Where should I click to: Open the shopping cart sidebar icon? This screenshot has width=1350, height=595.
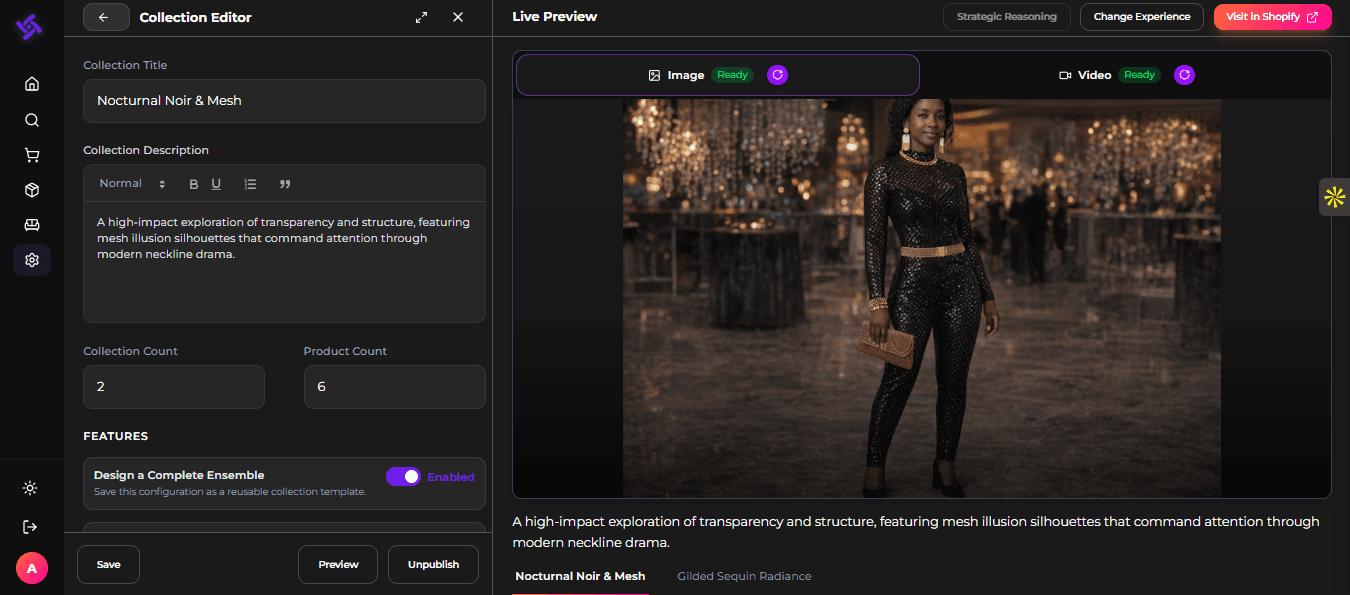tap(32, 155)
